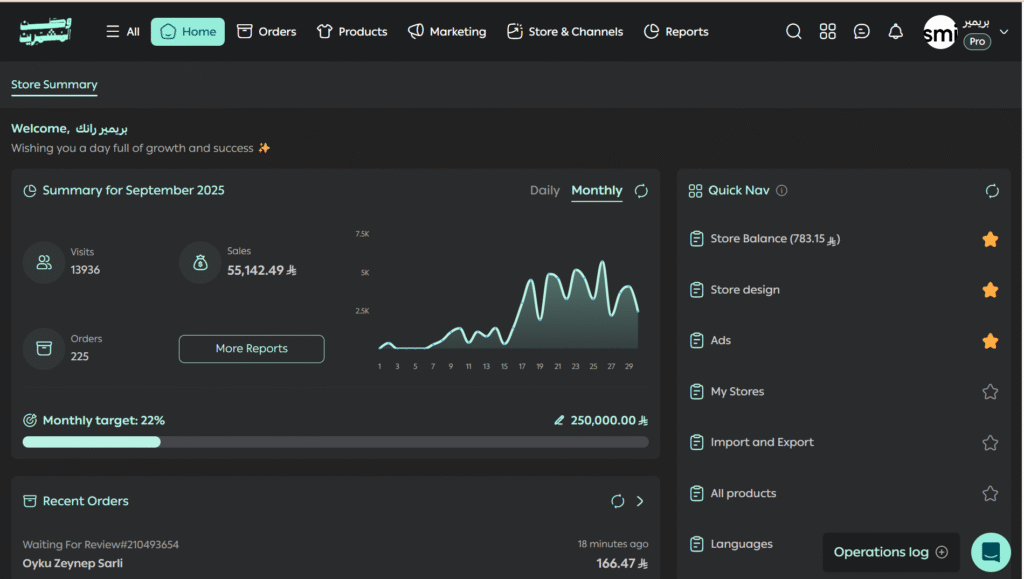Screen dimensions: 1024x579
Task: Click the Monthly target progress bar
Action: pos(335,442)
